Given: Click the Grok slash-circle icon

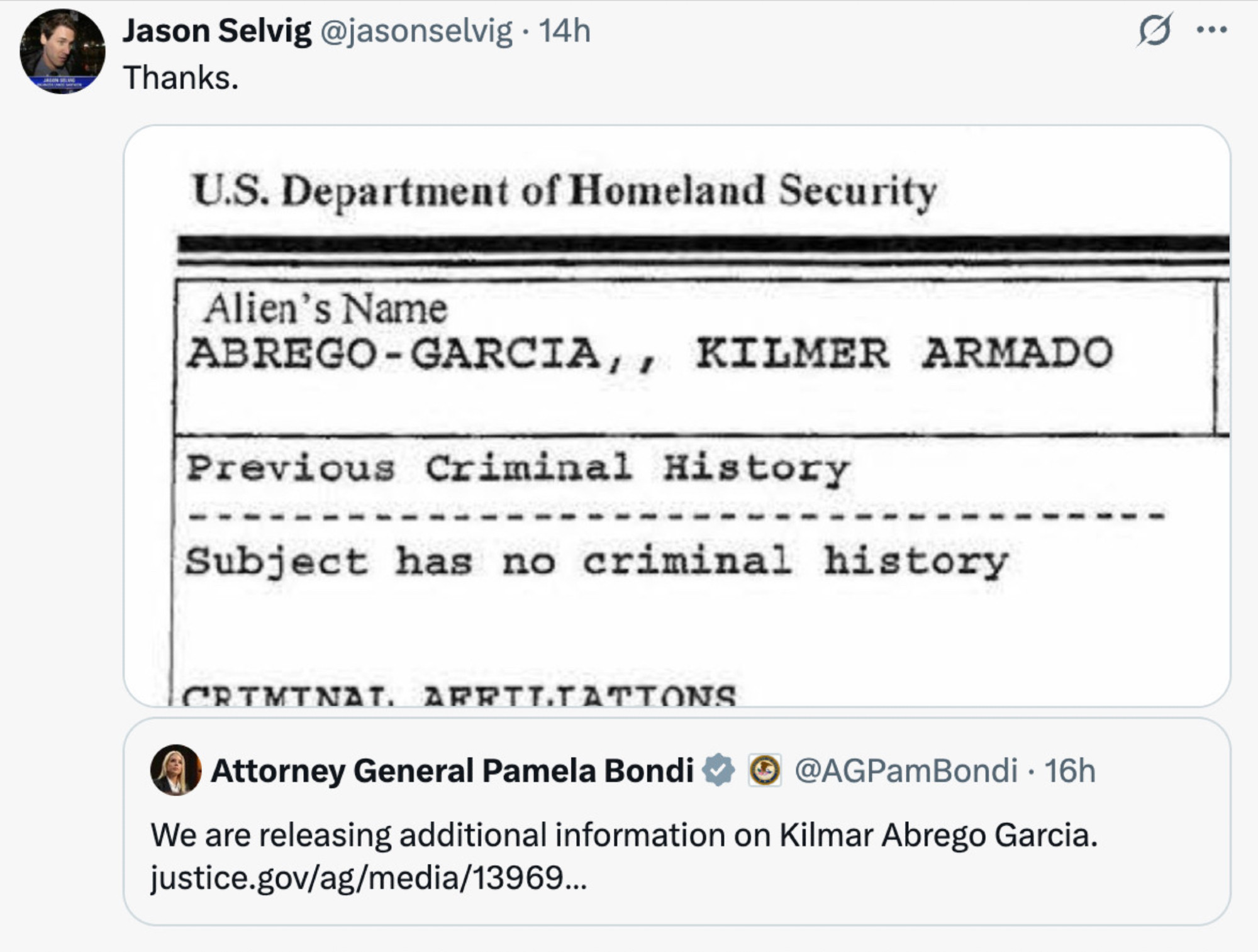Looking at the screenshot, I should 1155,30.
